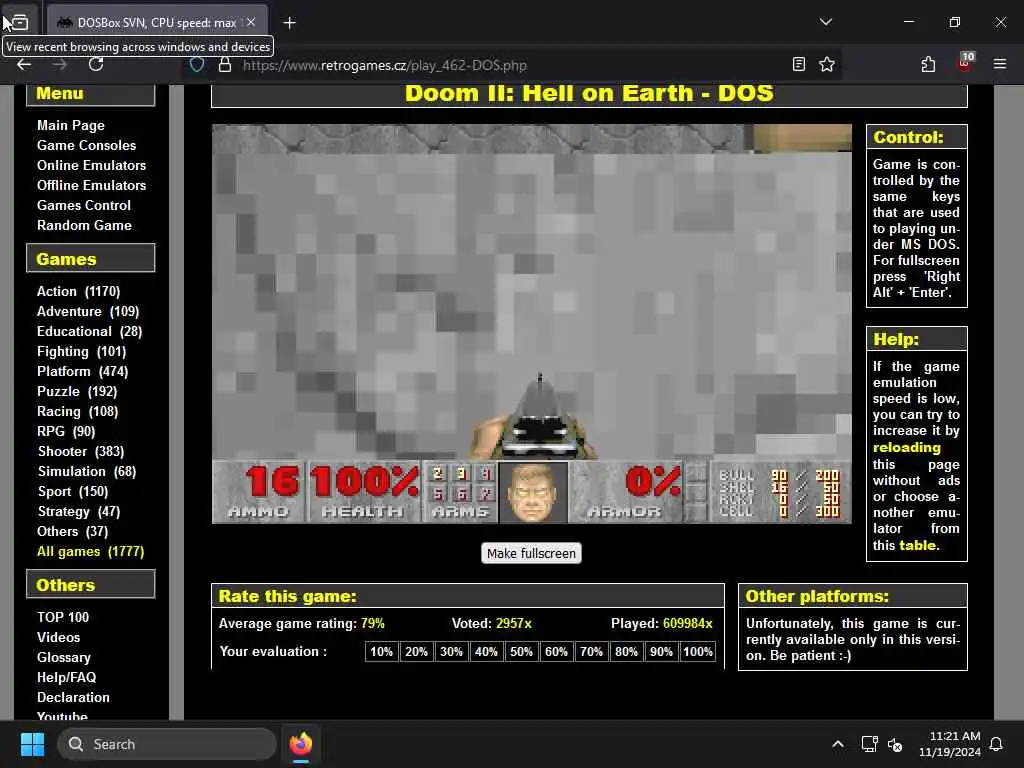Open the Glossary page
This screenshot has width=1024, height=768.
tap(63, 658)
